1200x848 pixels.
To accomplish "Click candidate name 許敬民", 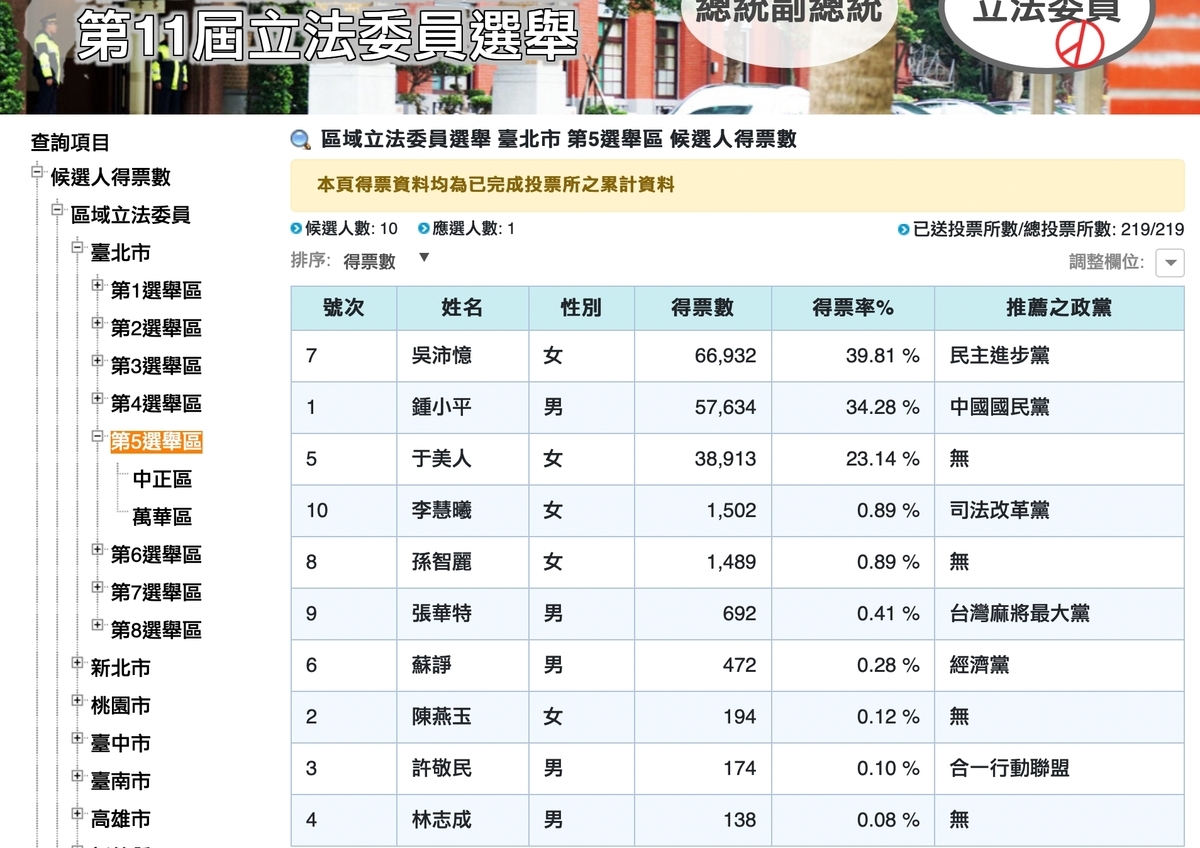I will click(441, 768).
